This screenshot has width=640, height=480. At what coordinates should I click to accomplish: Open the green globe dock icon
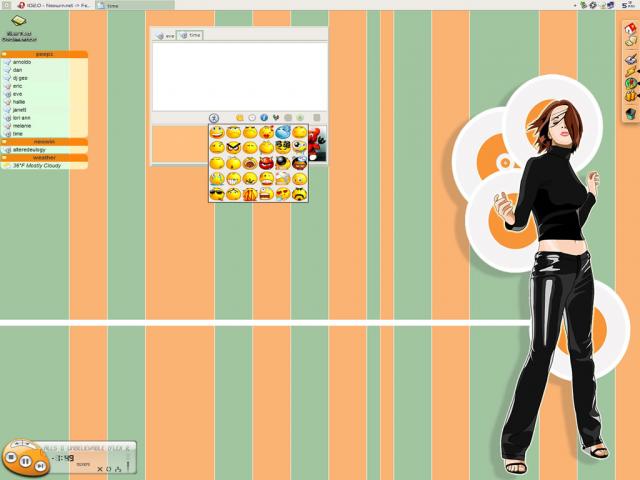point(631,84)
